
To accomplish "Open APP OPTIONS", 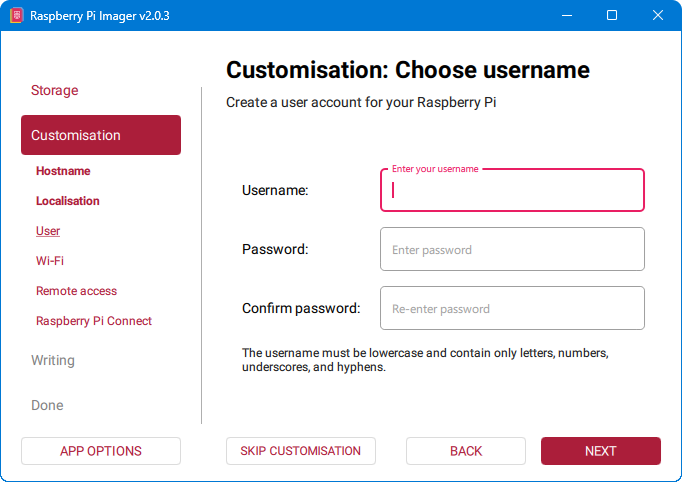I will [101, 451].
